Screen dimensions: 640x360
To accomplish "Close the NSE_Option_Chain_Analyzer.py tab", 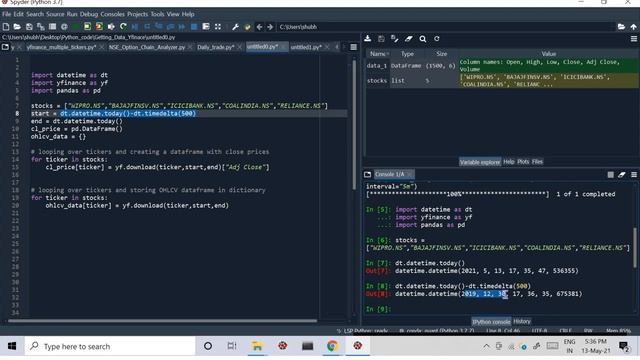I will (190, 47).
